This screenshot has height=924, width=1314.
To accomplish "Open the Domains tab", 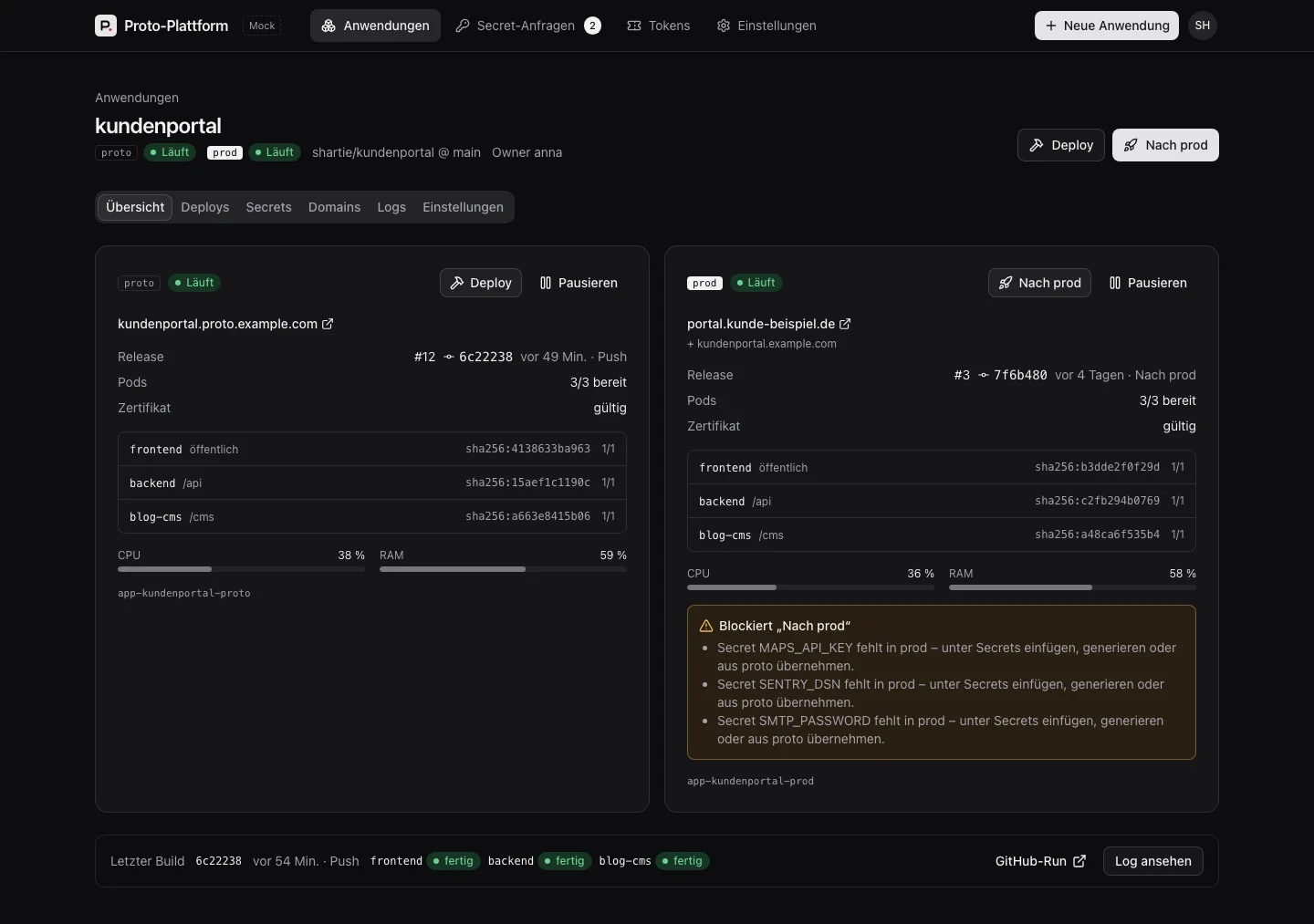I will coord(335,207).
